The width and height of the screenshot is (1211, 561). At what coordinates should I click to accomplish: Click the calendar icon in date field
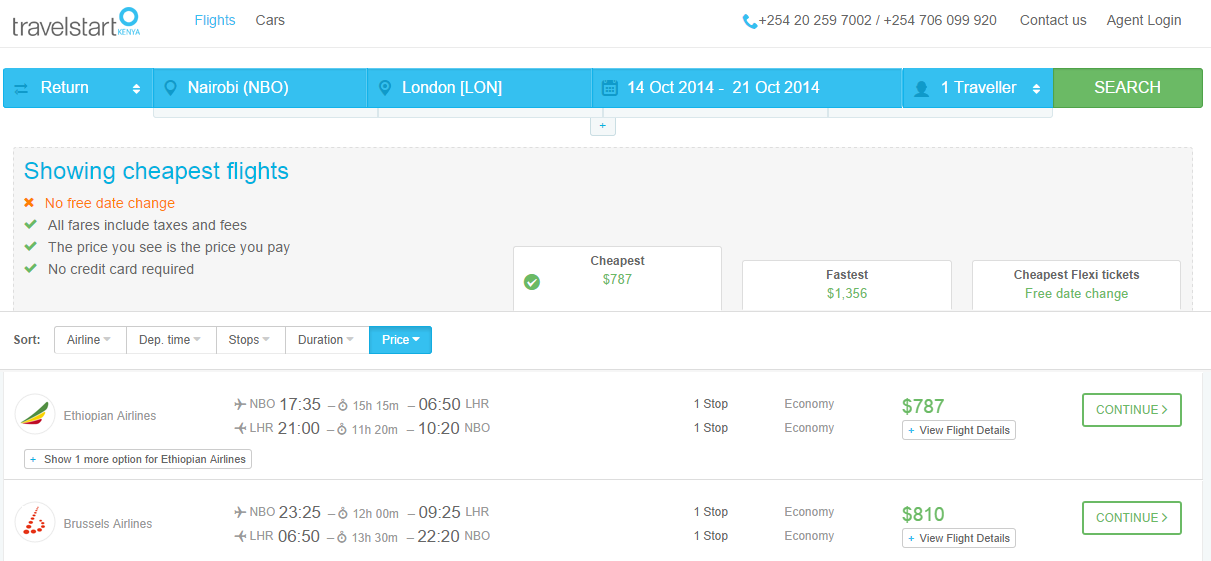click(x=609, y=88)
